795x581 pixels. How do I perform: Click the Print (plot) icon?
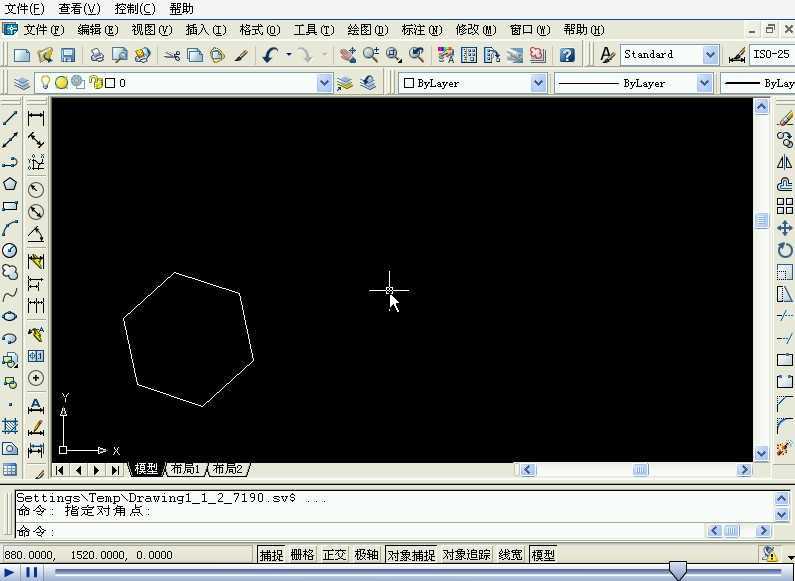tap(97, 55)
